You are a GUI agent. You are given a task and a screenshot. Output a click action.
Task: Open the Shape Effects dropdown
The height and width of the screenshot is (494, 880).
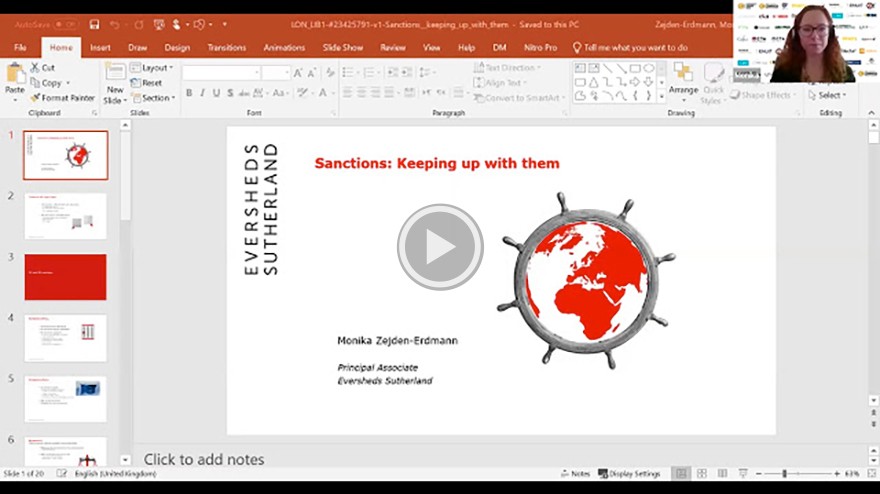tap(763, 95)
